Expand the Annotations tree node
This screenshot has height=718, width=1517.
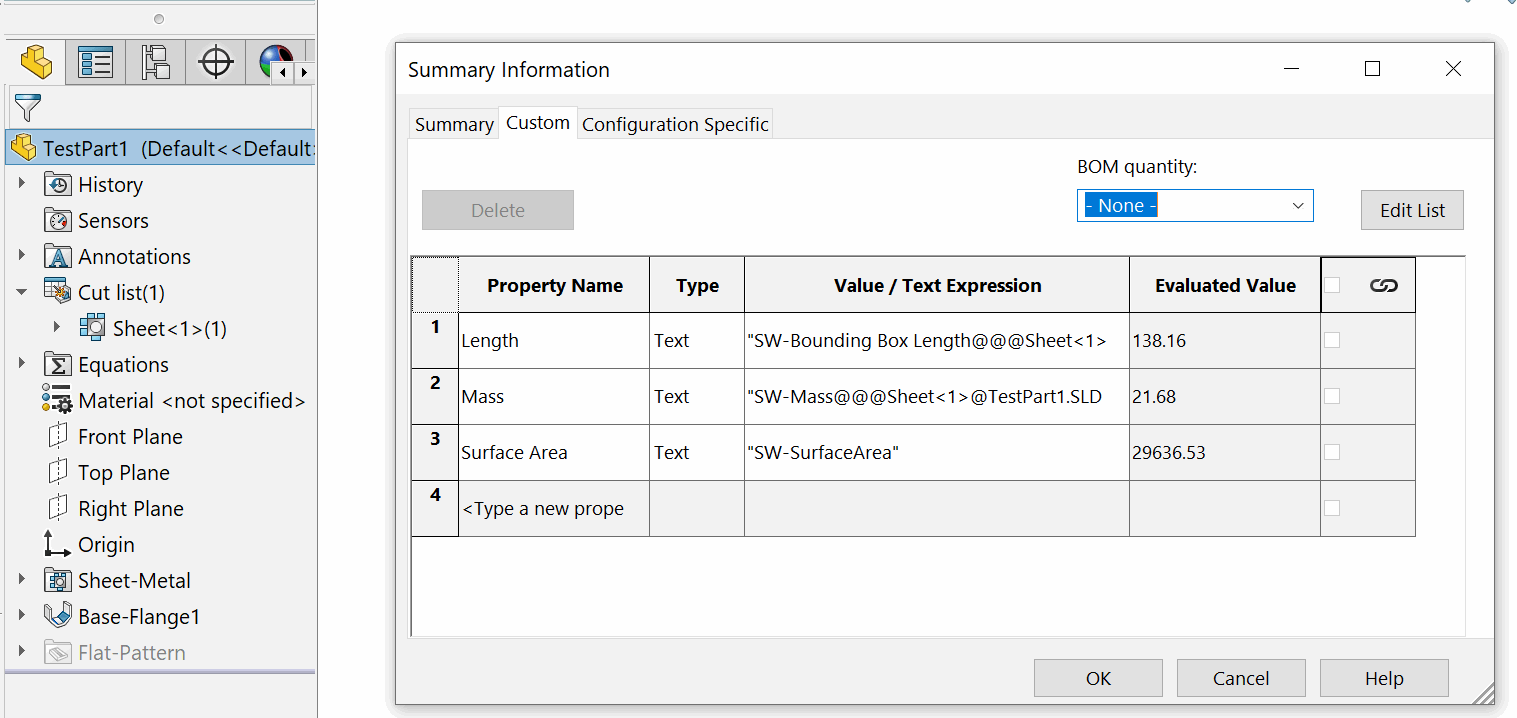pyautogui.click(x=22, y=256)
